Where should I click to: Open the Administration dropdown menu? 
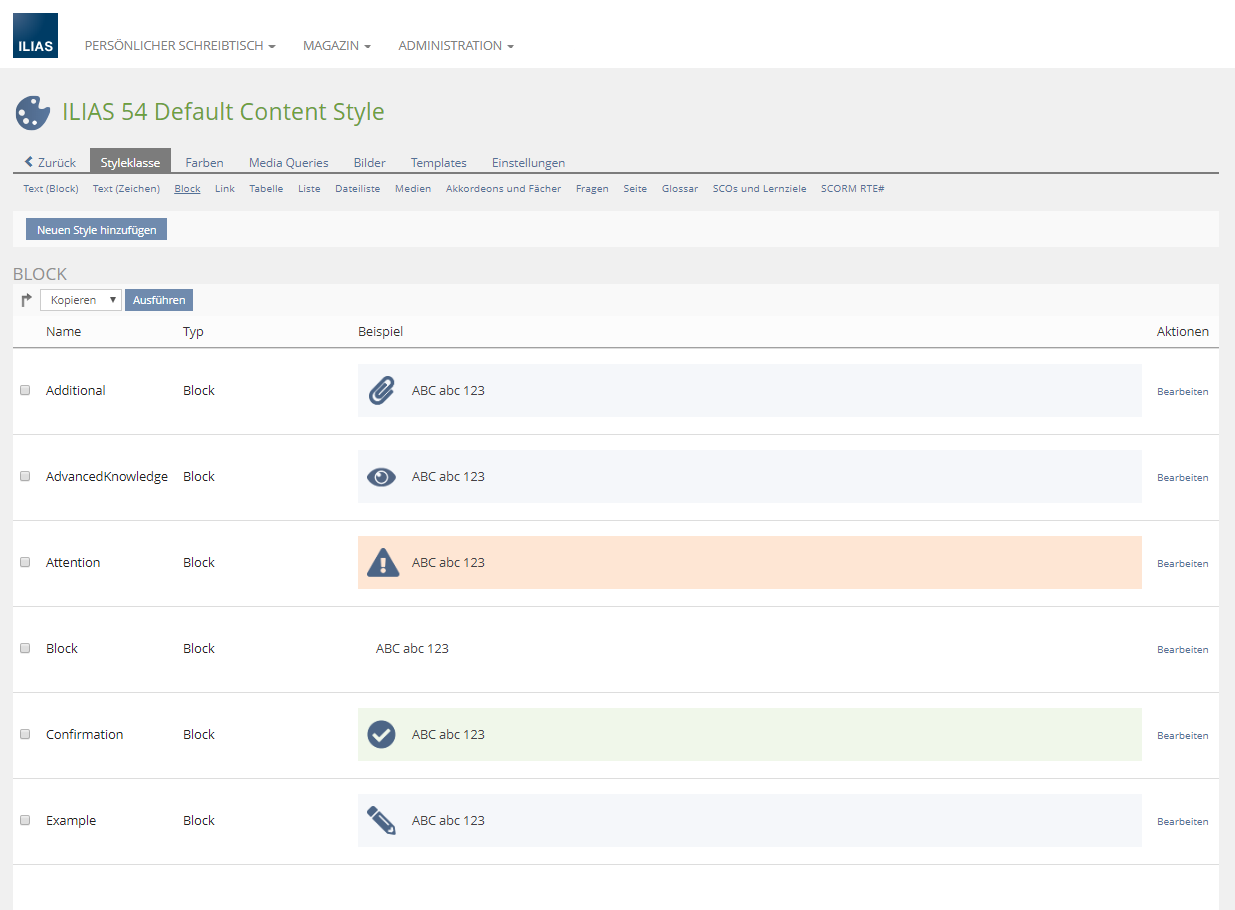(455, 46)
